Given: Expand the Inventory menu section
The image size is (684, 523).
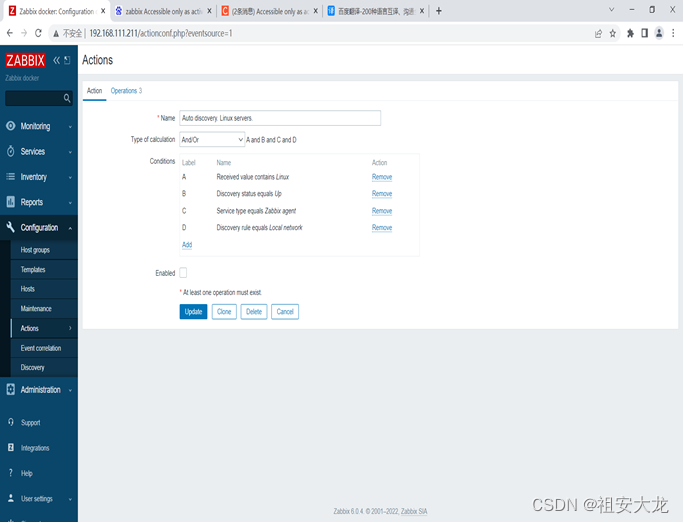Looking at the screenshot, I should (70, 178).
